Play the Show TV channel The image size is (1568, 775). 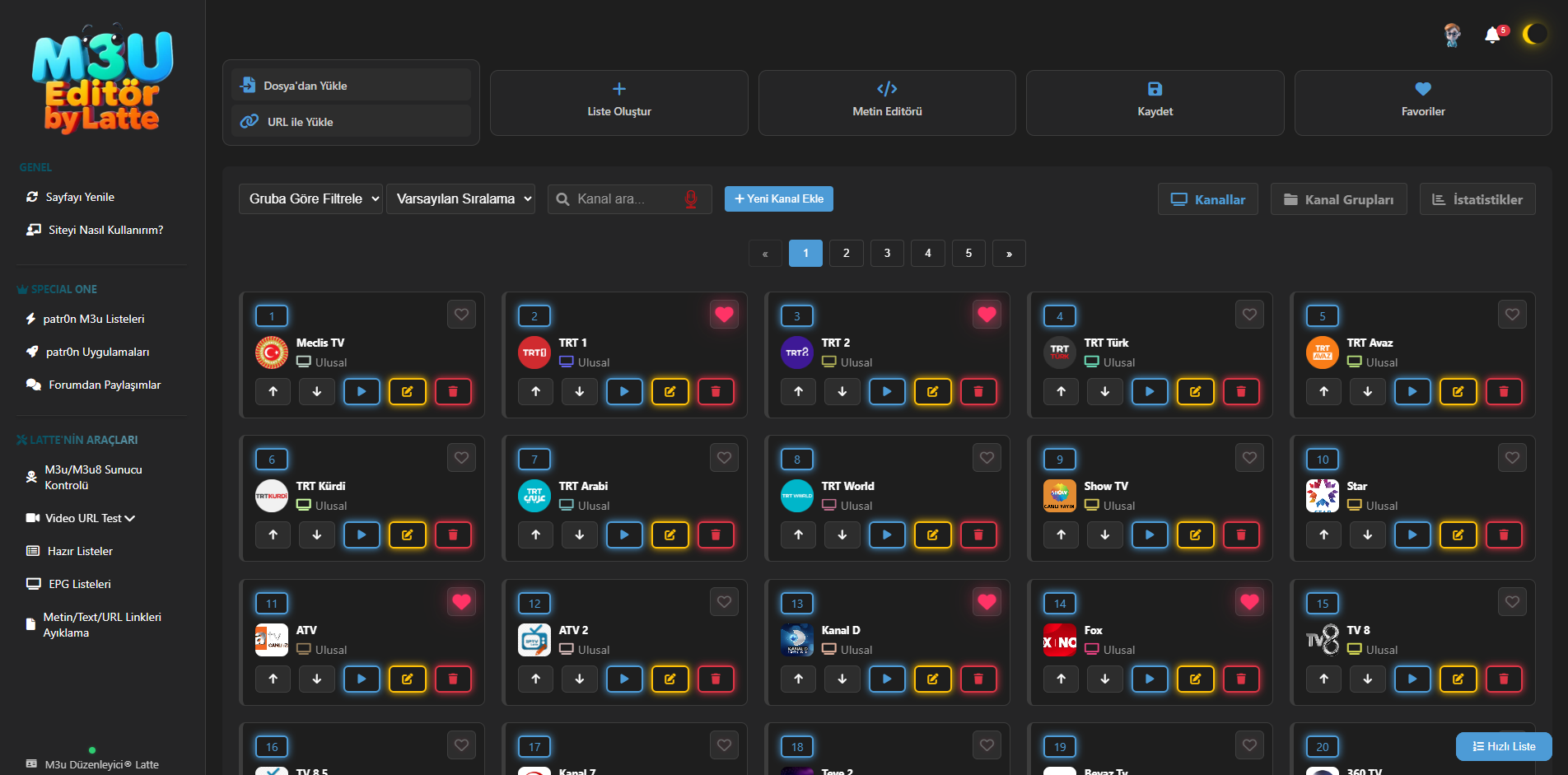click(x=1150, y=535)
